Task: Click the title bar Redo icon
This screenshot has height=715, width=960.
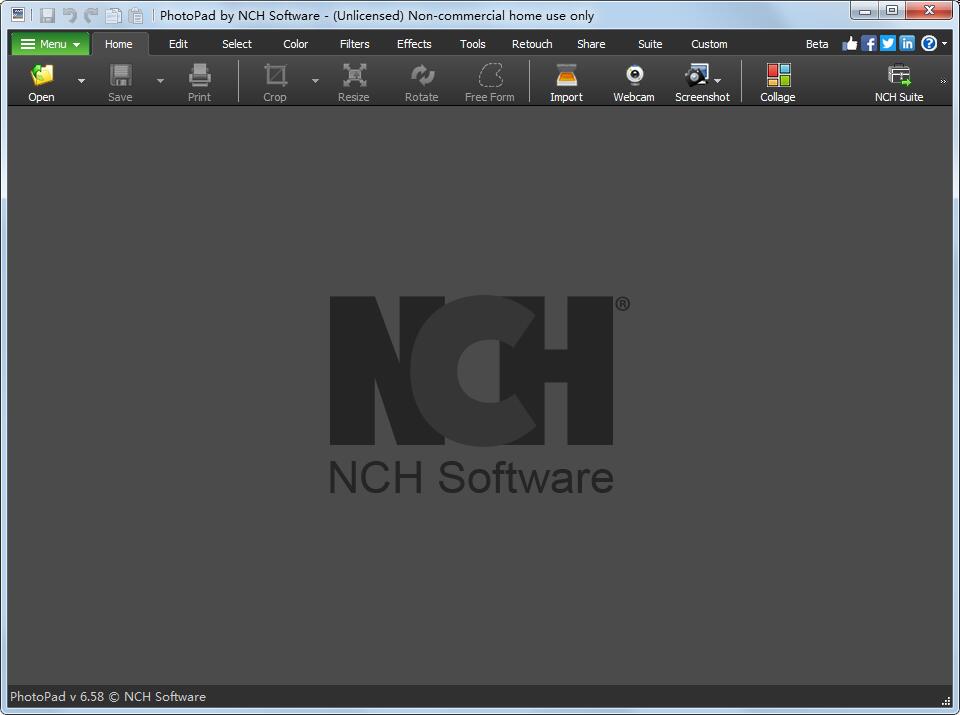Action: [x=91, y=15]
